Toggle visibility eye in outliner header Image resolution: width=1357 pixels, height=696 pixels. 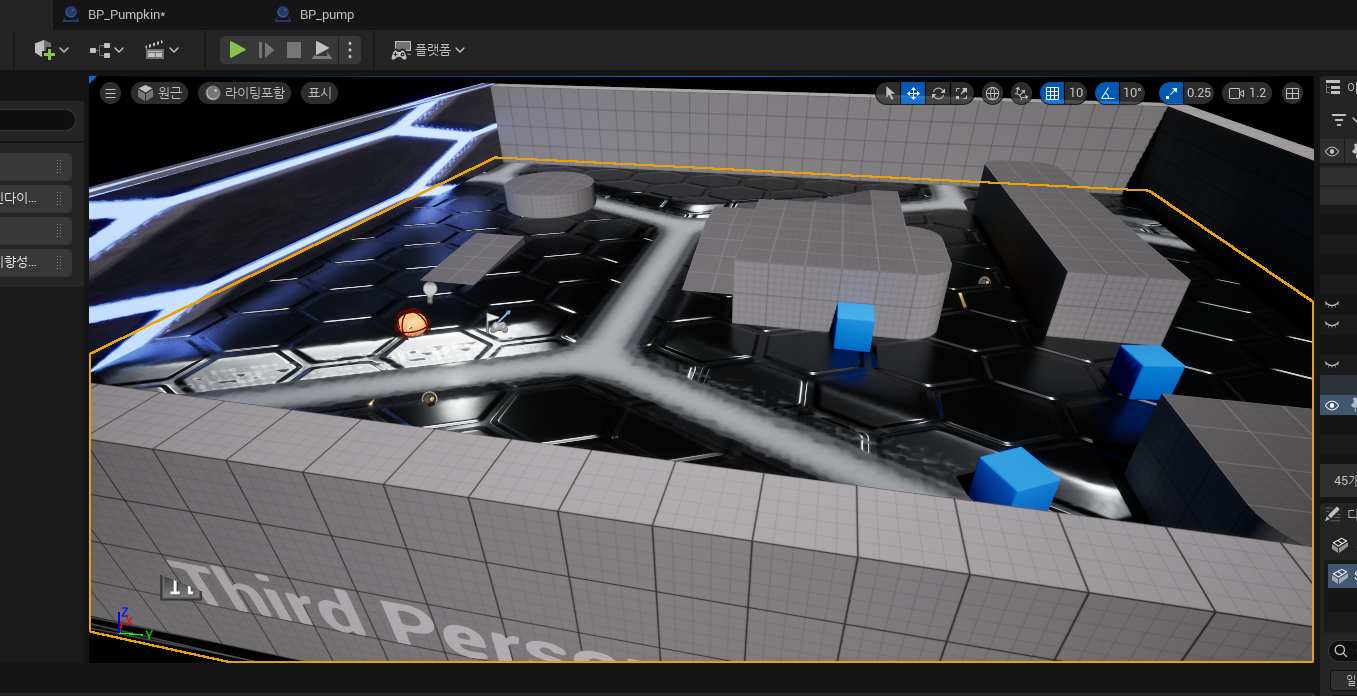coord(1332,151)
